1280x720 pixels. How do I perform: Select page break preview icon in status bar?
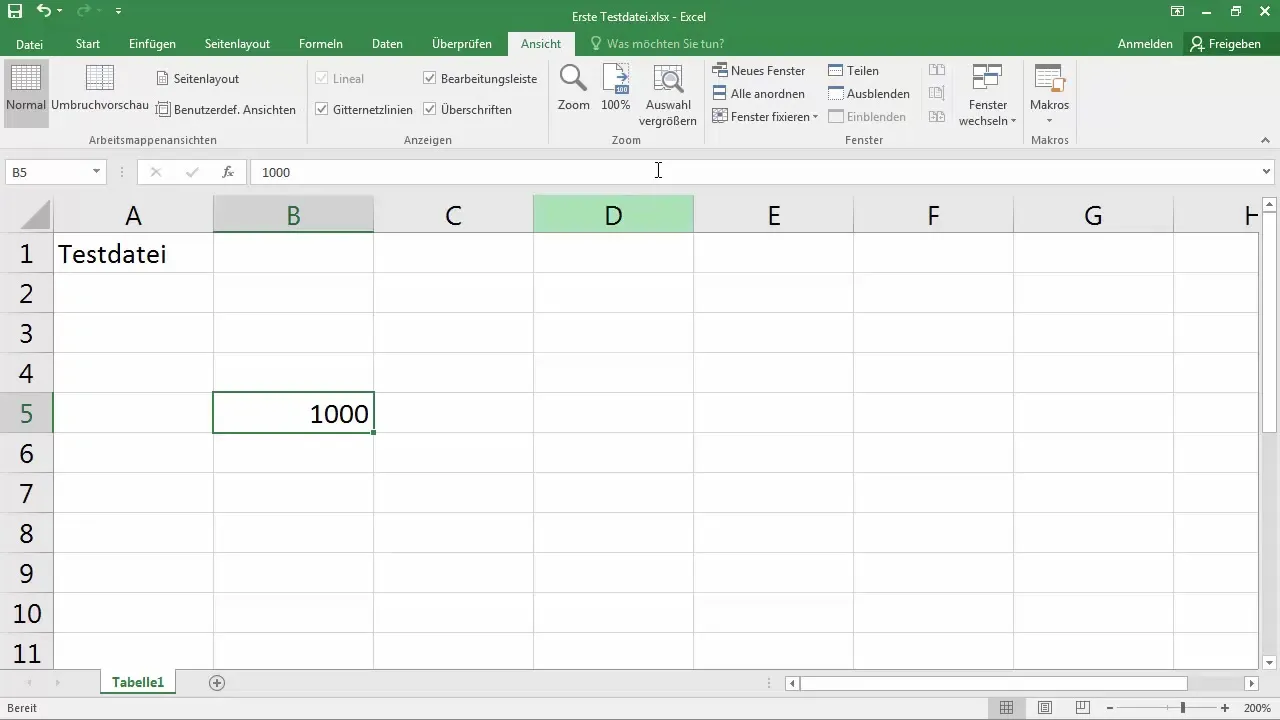coord(1081,708)
